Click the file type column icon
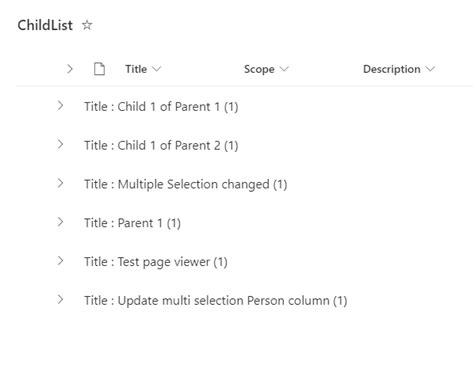 (99, 69)
